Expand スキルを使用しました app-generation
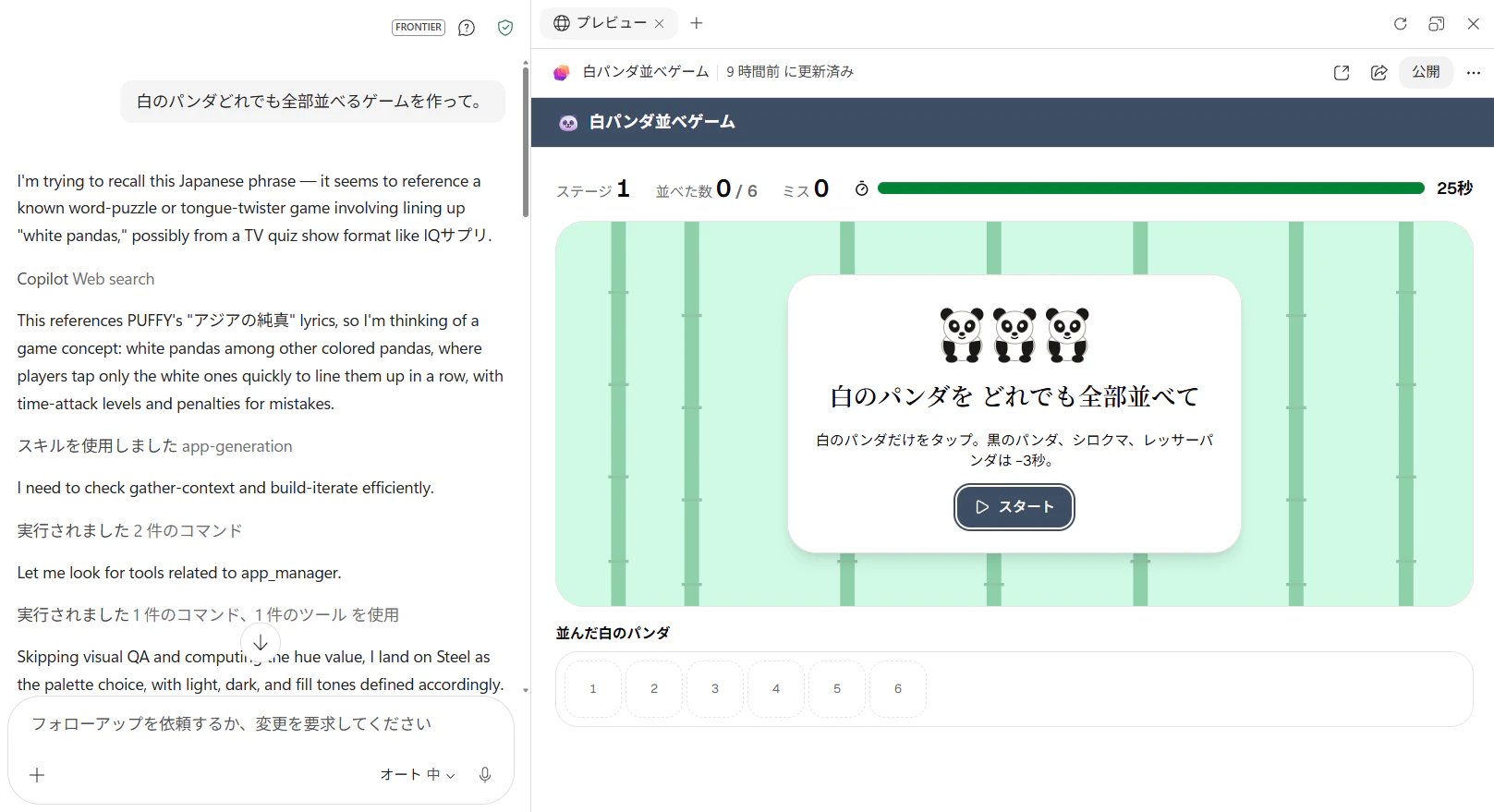Viewport: 1494px width, 812px height. pyautogui.click(x=154, y=446)
